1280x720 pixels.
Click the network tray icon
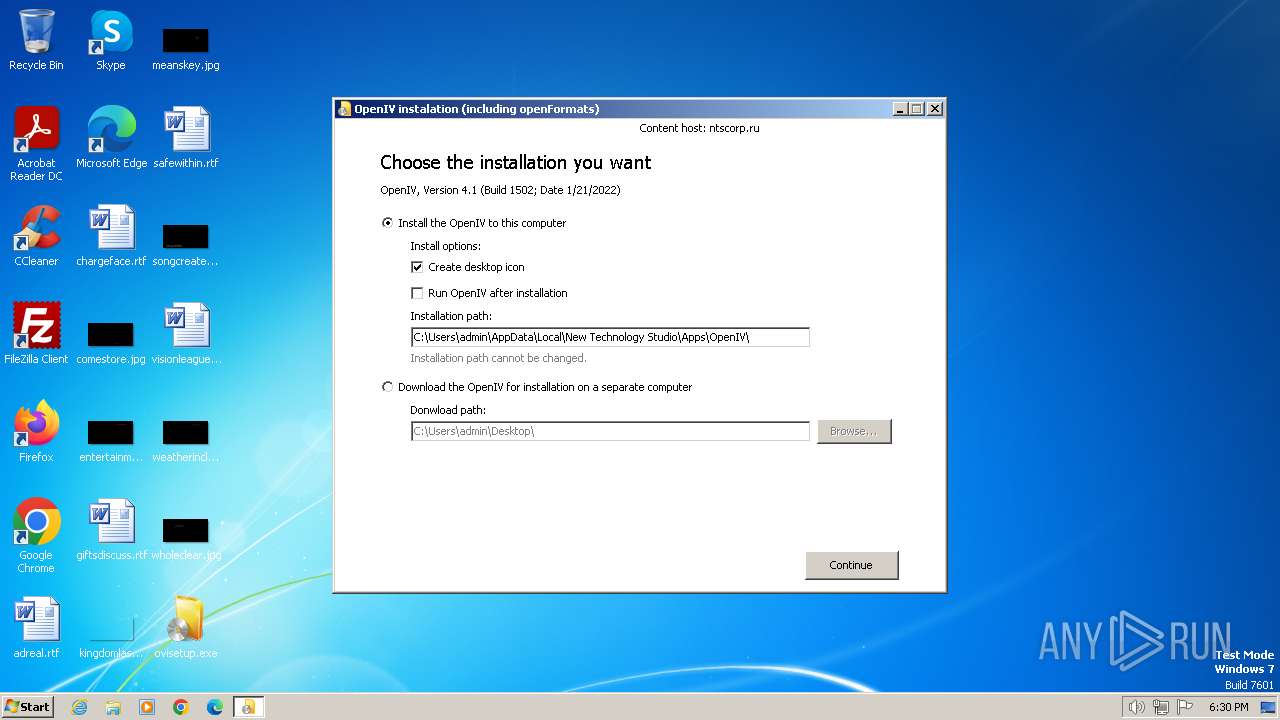pyautogui.click(x=1161, y=707)
